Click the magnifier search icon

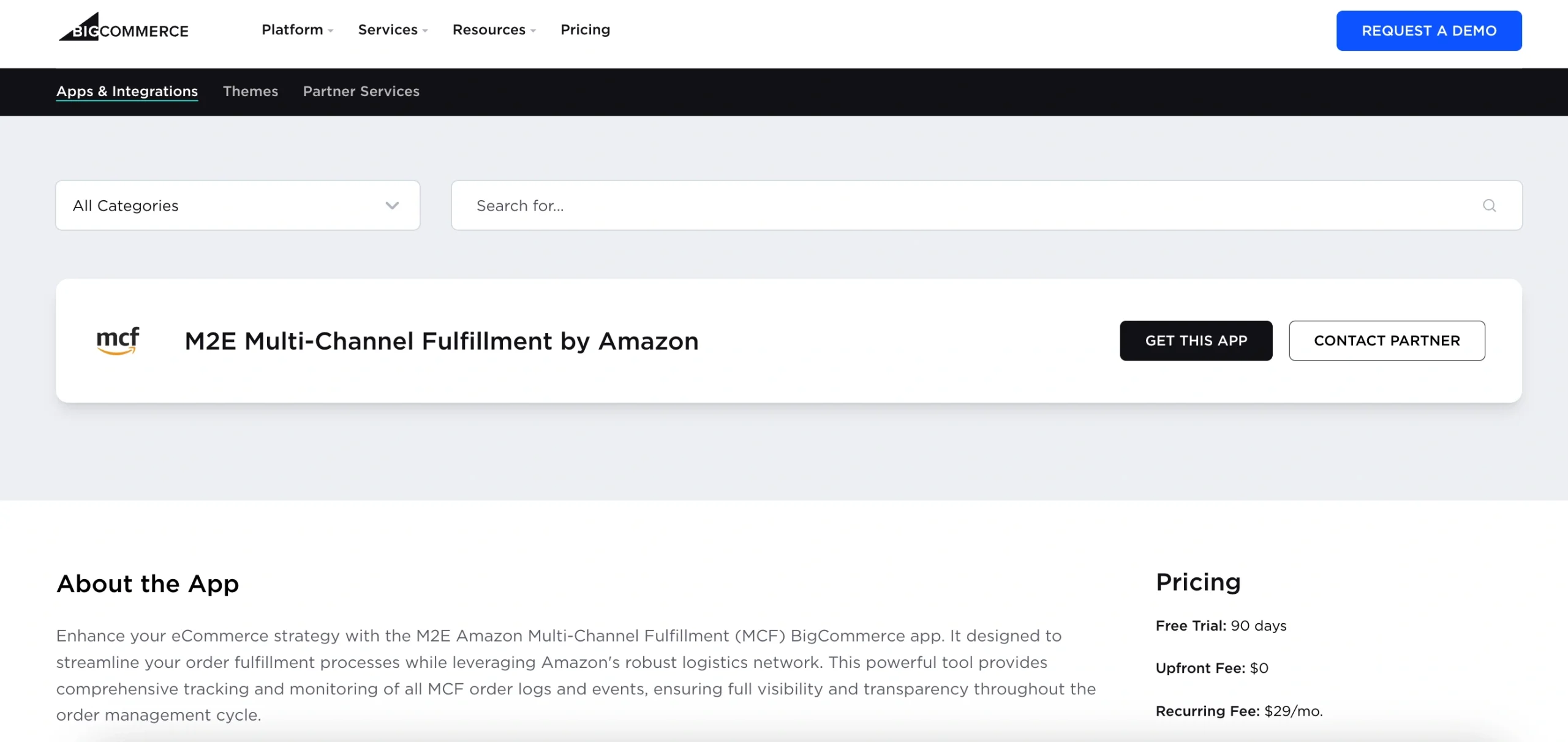tap(1489, 206)
